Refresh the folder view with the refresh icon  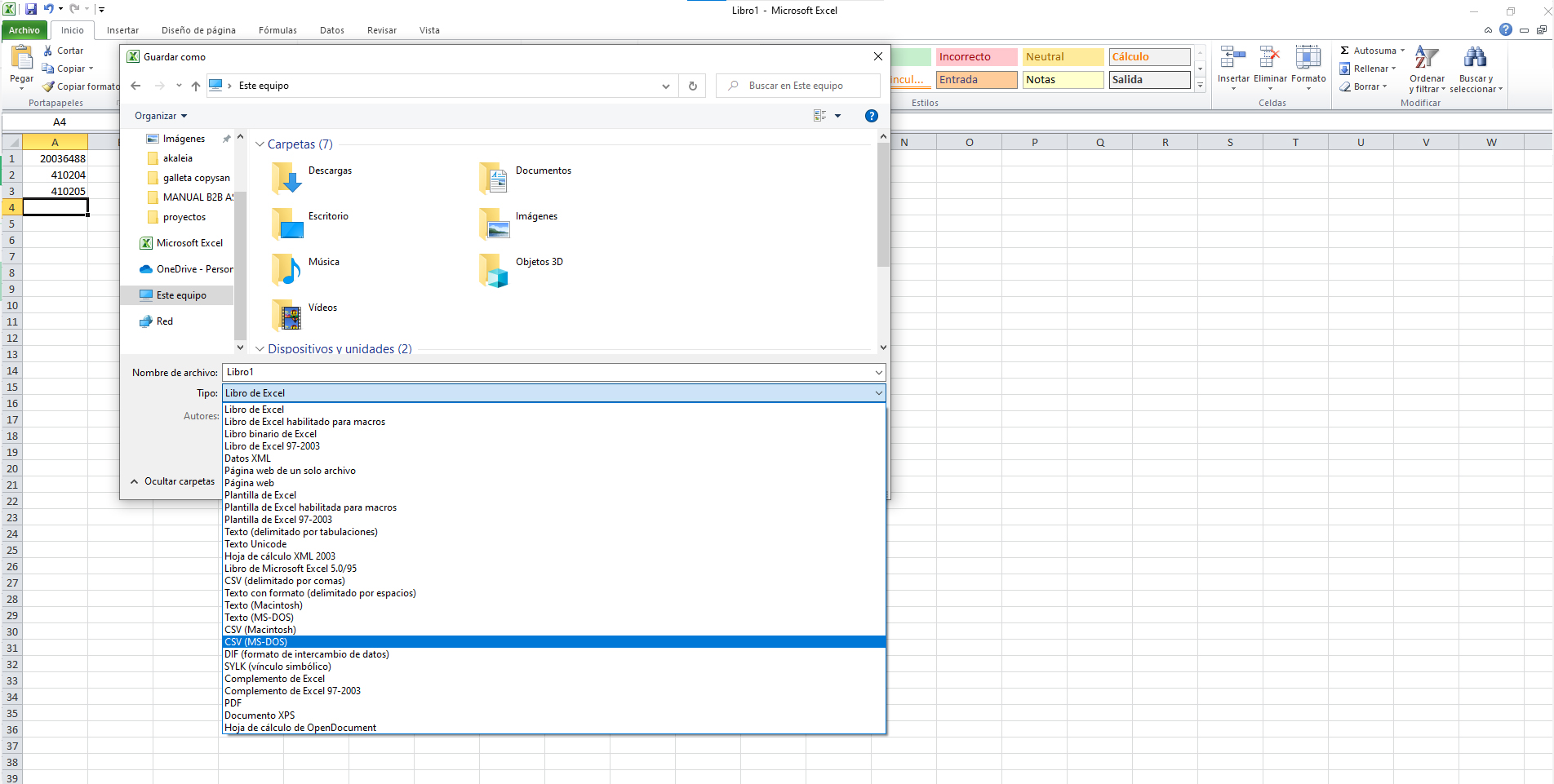(x=691, y=85)
